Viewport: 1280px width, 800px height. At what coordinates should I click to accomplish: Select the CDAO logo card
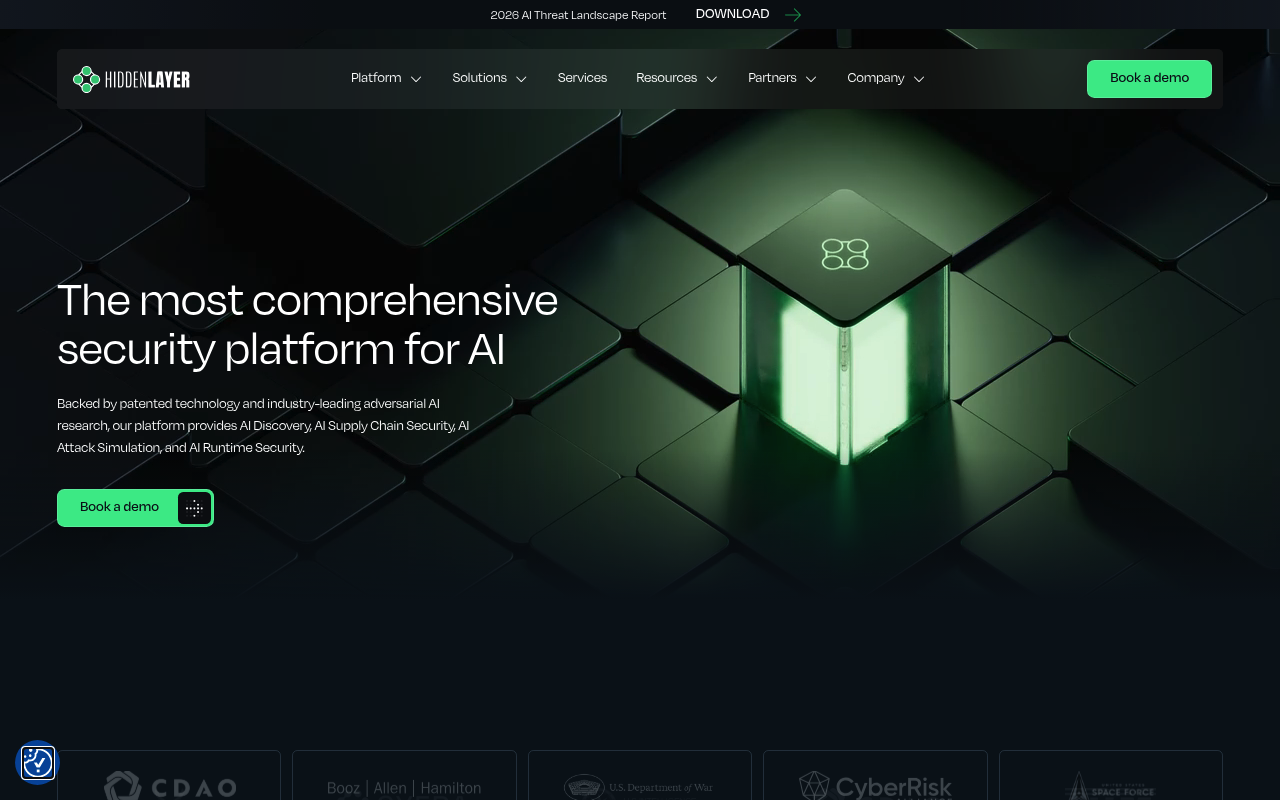pyautogui.click(x=169, y=775)
